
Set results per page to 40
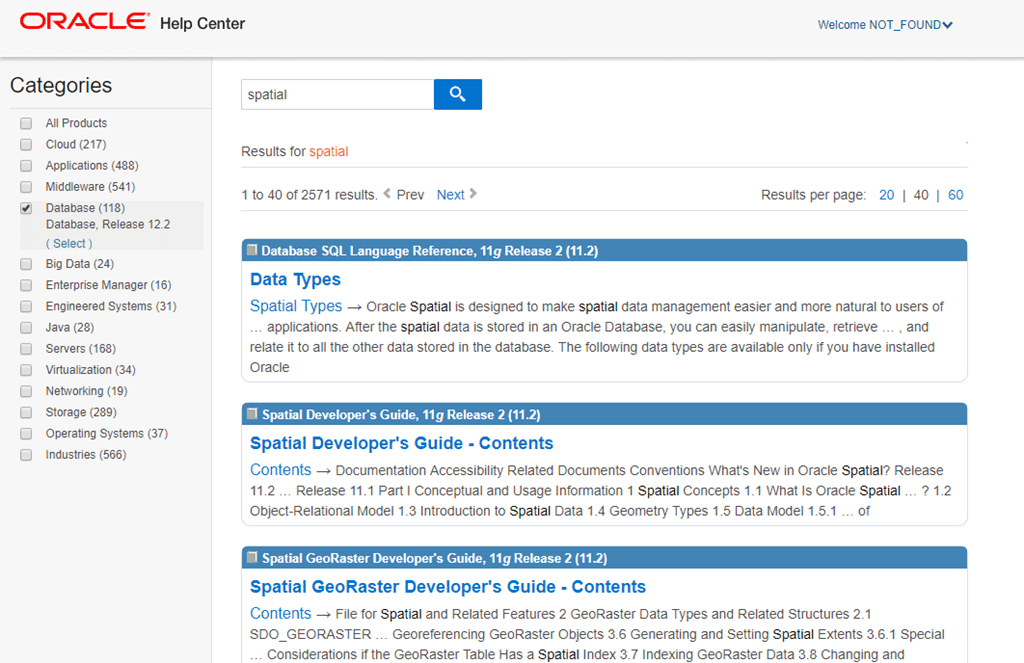[x=921, y=195]
